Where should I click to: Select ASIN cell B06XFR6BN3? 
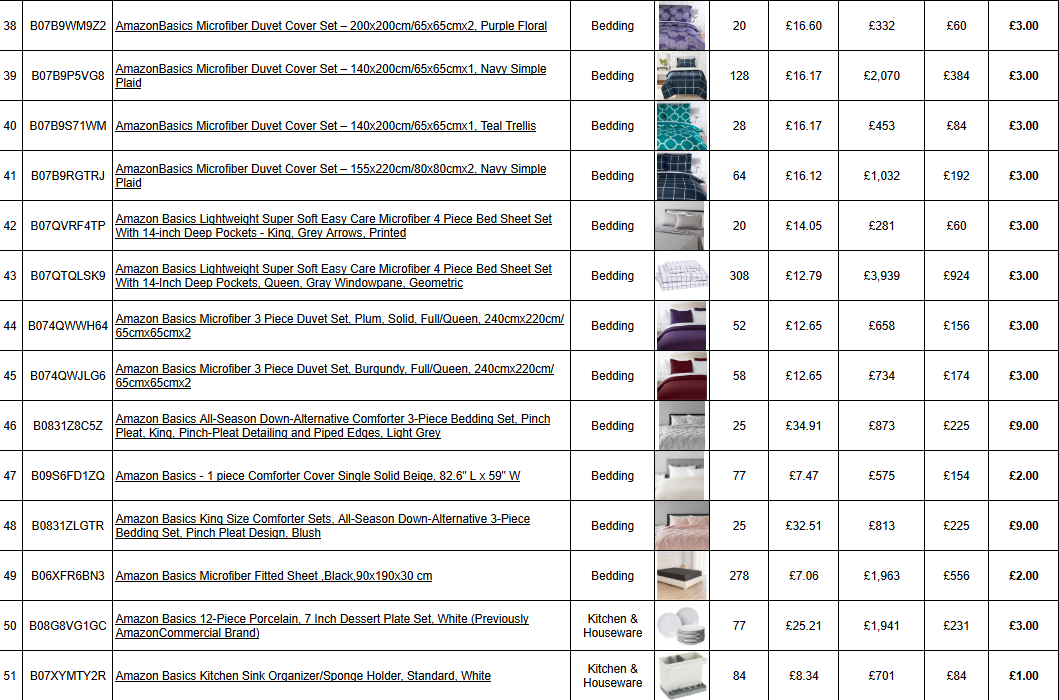(68, 576)
